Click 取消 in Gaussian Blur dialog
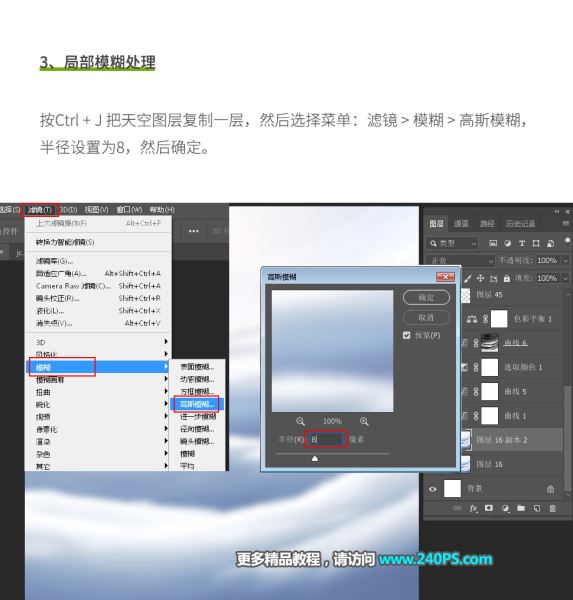The width and height of the screenshot is (573, 600). click(x=426, y=317)
